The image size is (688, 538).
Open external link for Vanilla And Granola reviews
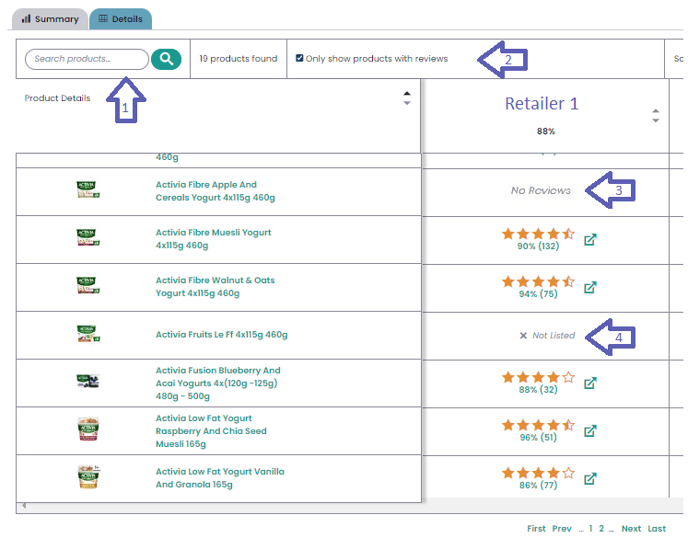(x=590, y=479)
